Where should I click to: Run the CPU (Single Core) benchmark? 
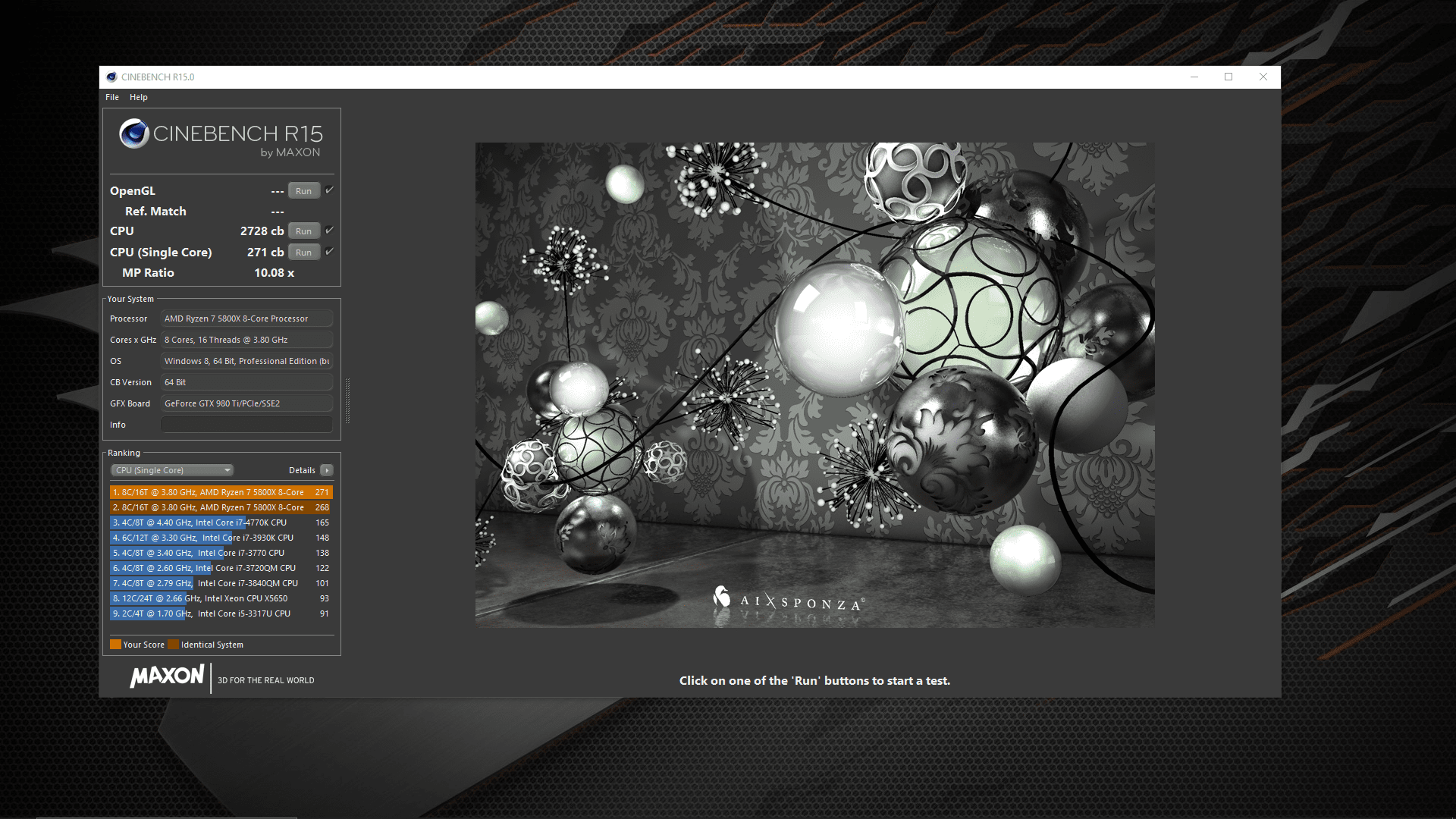303,253
